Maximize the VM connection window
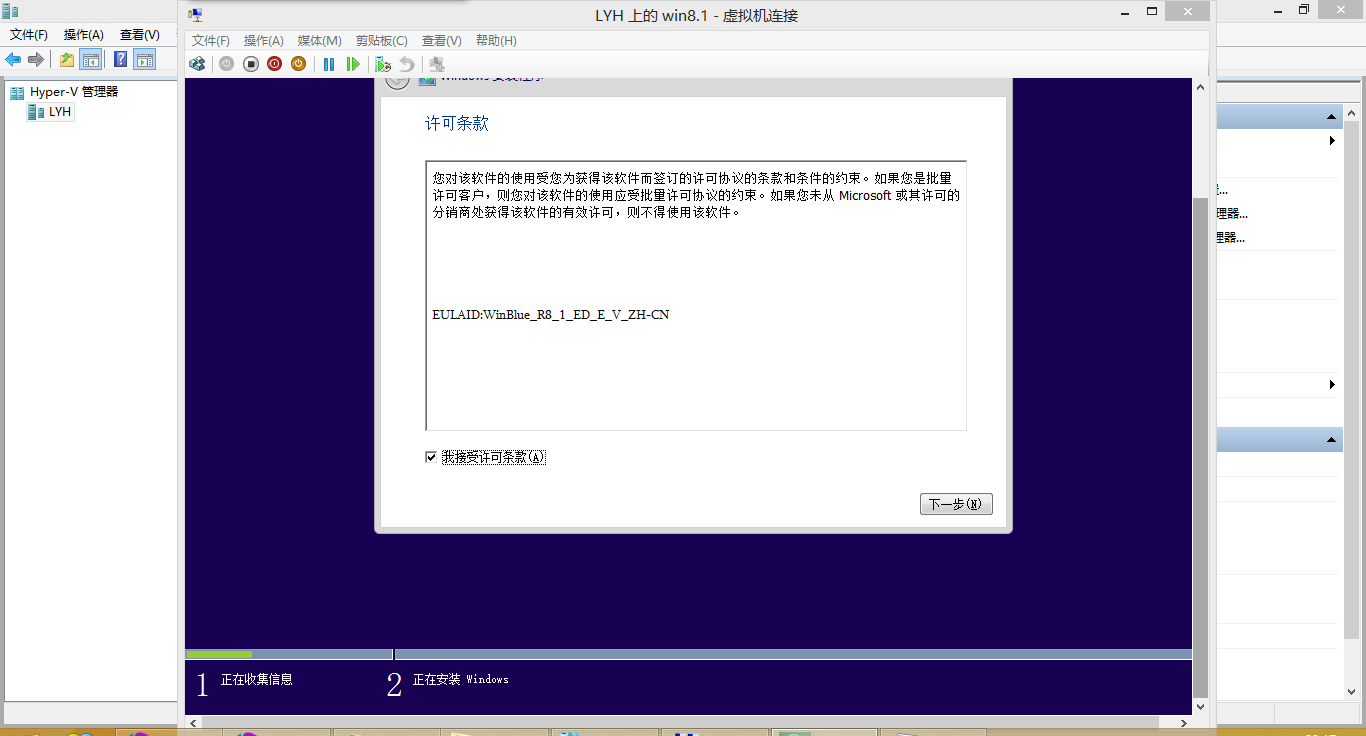This screenshot has width=1366, height=736. tap(1151, 13)
